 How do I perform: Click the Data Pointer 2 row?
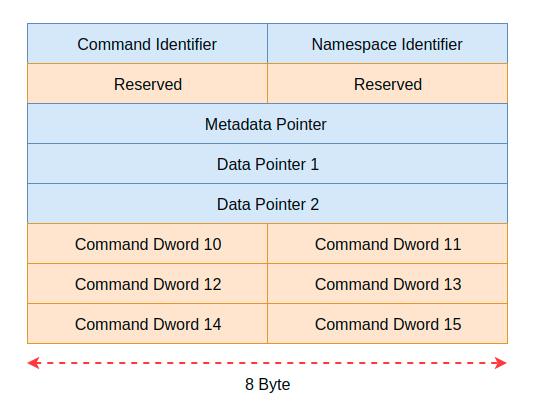coord(268,203)
